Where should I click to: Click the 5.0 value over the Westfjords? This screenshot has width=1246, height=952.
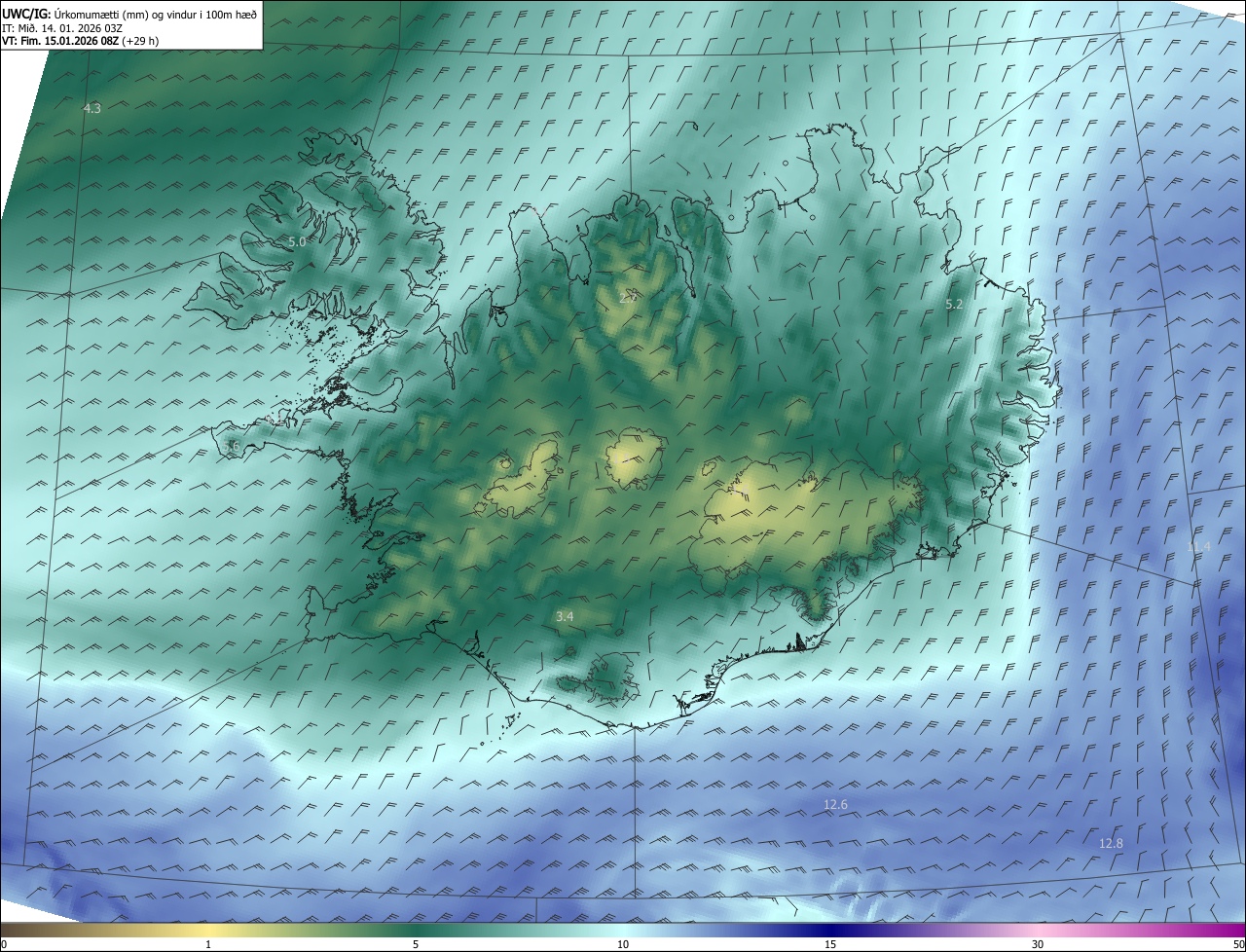tap(297, 240)
